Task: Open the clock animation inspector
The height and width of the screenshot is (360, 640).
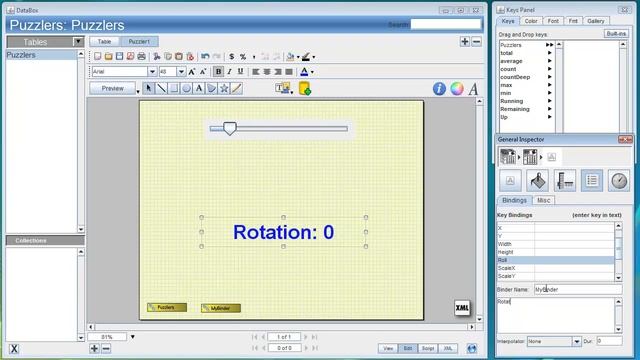Action: point(619,180)
